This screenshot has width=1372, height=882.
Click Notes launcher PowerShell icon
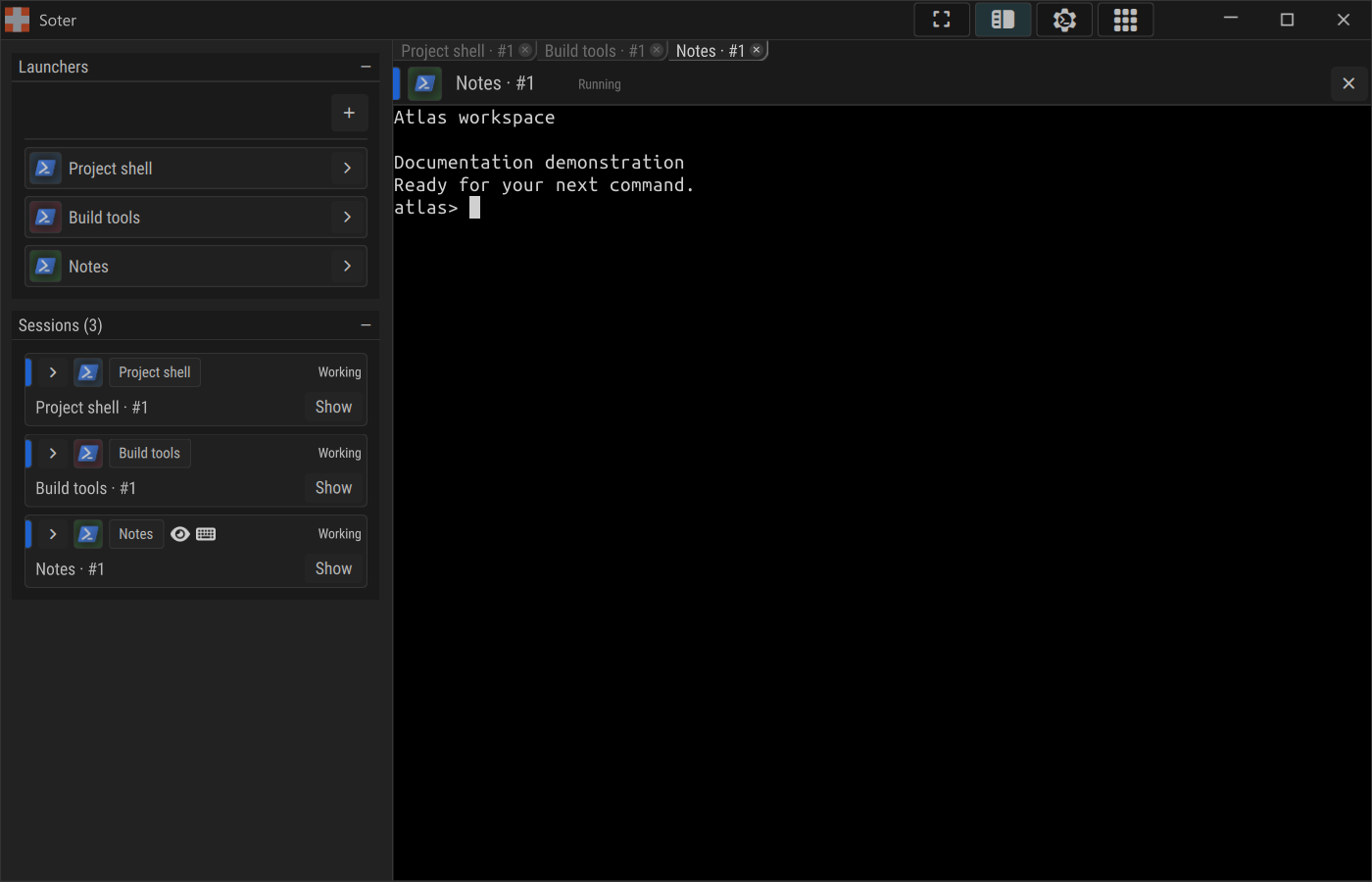[45, 267]
